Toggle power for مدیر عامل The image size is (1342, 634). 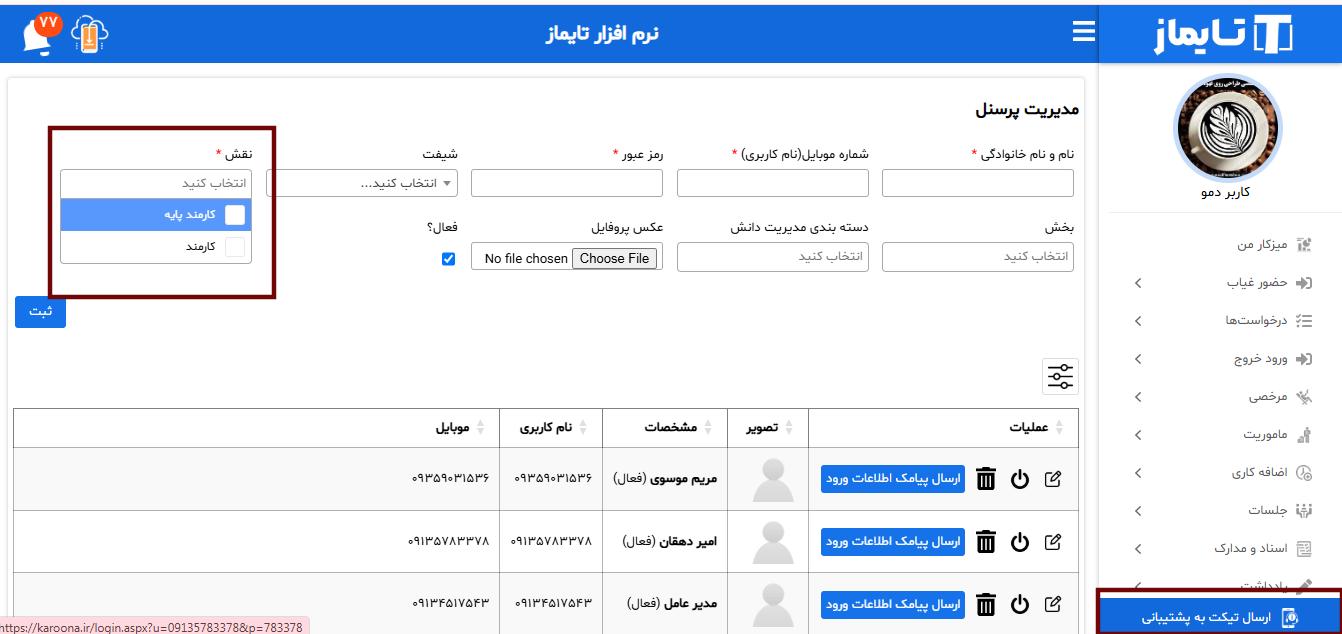click(1019, 604)
